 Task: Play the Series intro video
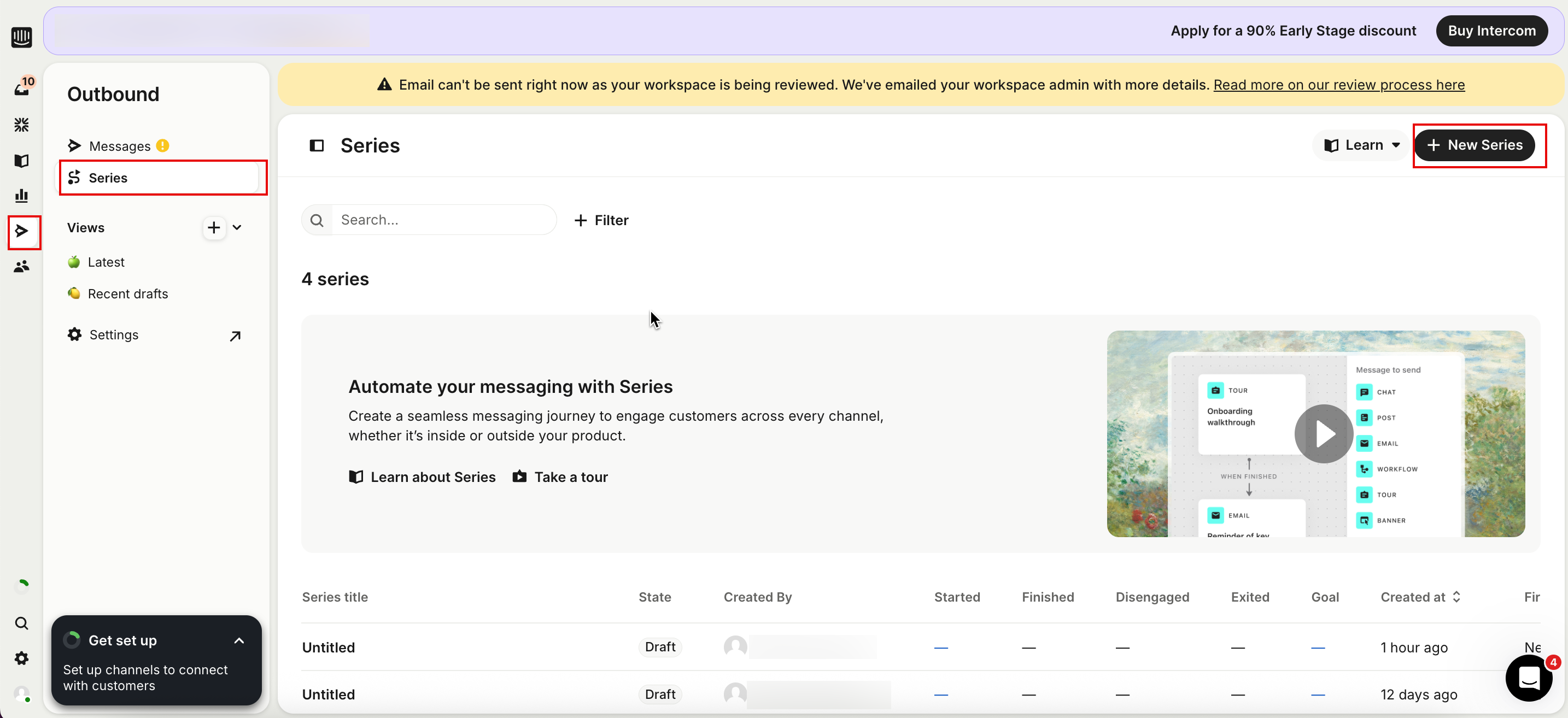click(x=1324, y=434)
